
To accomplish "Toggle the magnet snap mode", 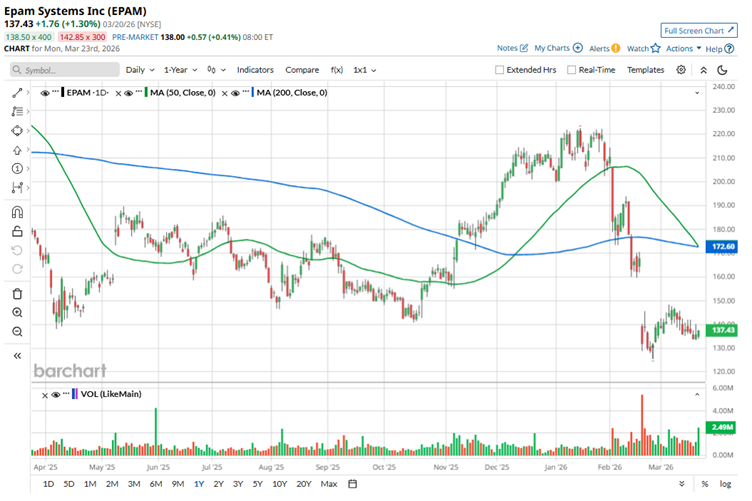I will 17,212.
